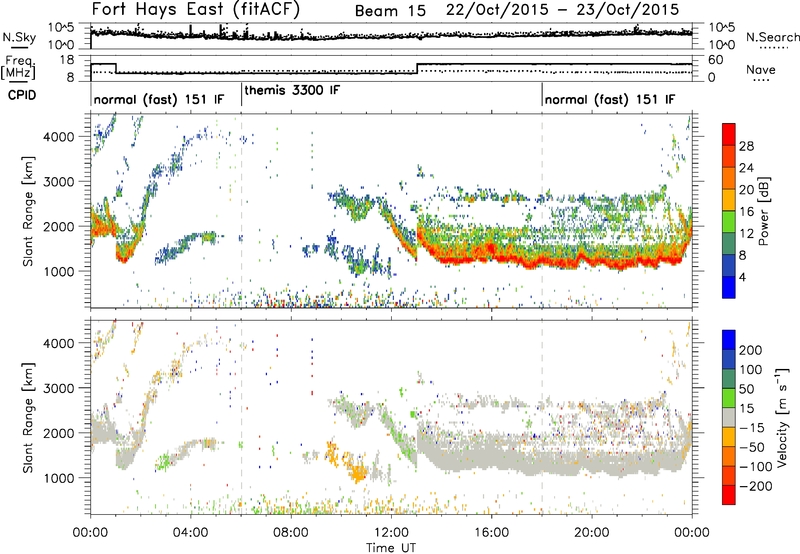Screen dimensions: 800x554
Task: Click the date range '22/Oct/2015 – 23/Oct/2015'
Action: [x=563, y=10]
